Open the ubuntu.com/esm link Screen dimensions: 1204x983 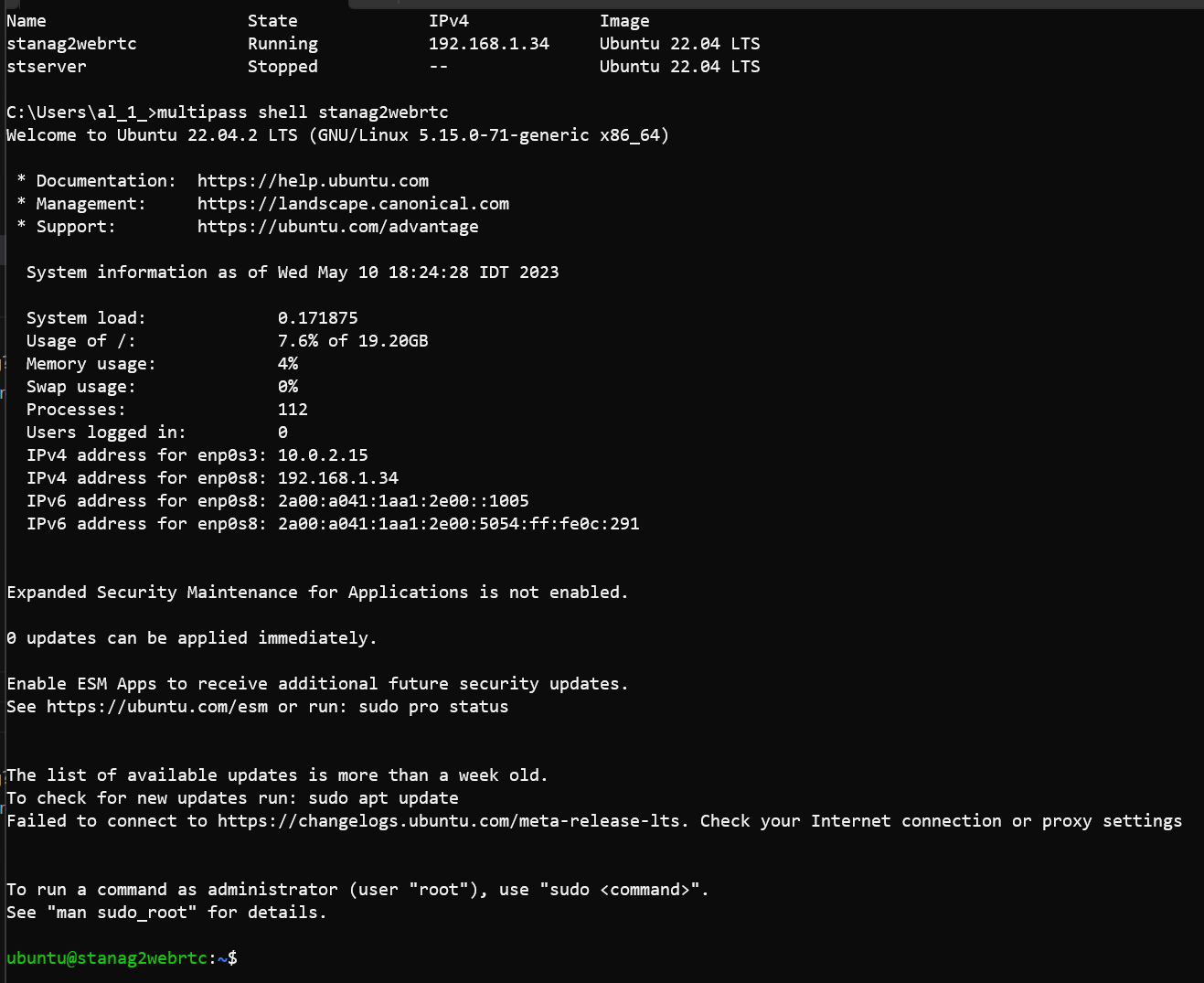click(x=157, y=707)
